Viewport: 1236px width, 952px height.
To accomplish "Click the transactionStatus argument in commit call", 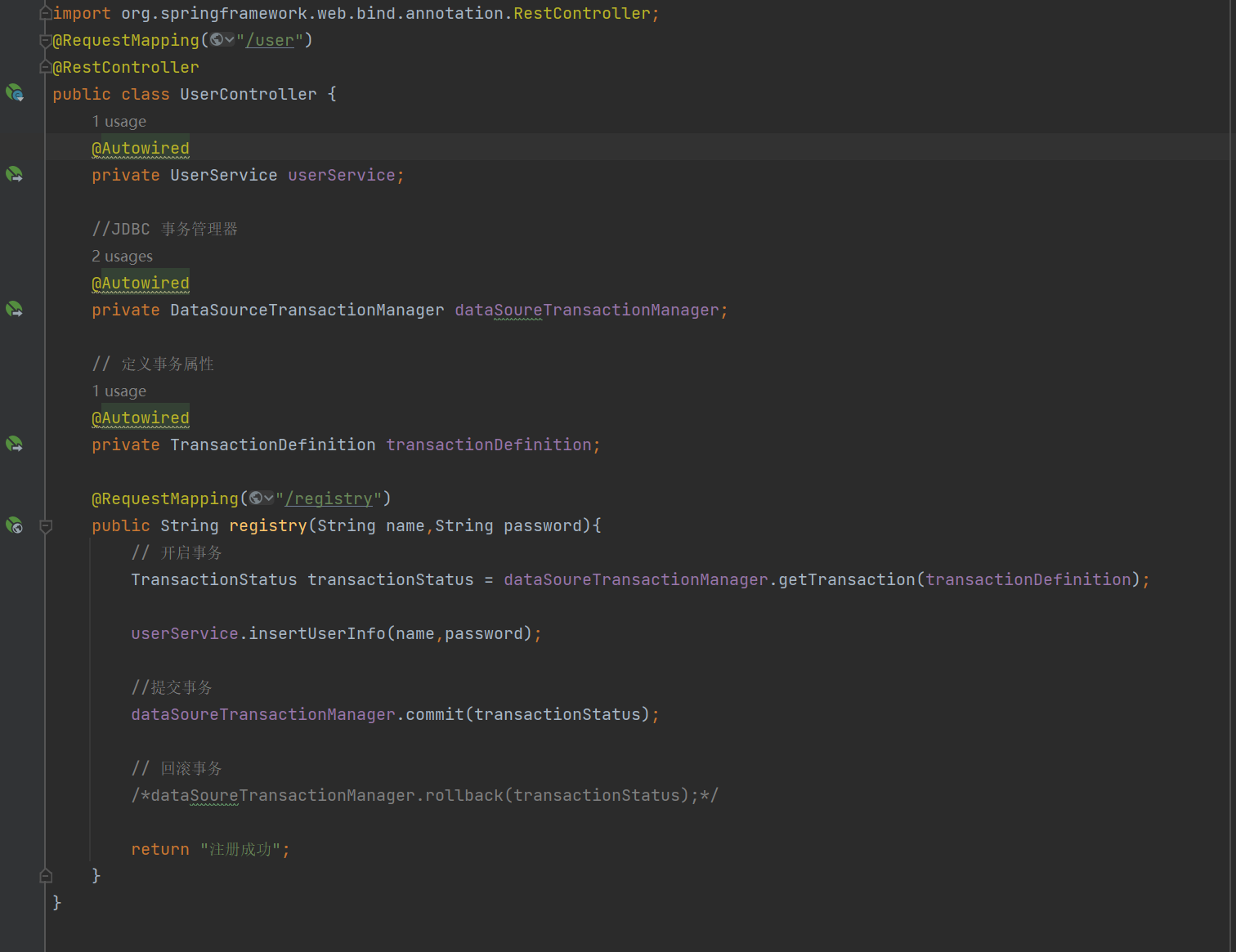I will click(558, 714).
